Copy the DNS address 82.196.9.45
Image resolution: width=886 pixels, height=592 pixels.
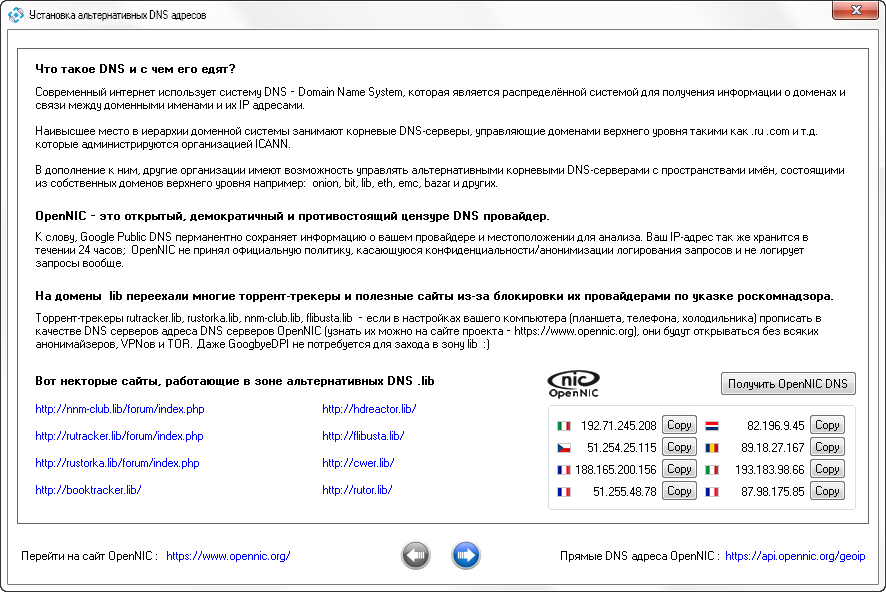pyautogui.click(x=827, y=425)
